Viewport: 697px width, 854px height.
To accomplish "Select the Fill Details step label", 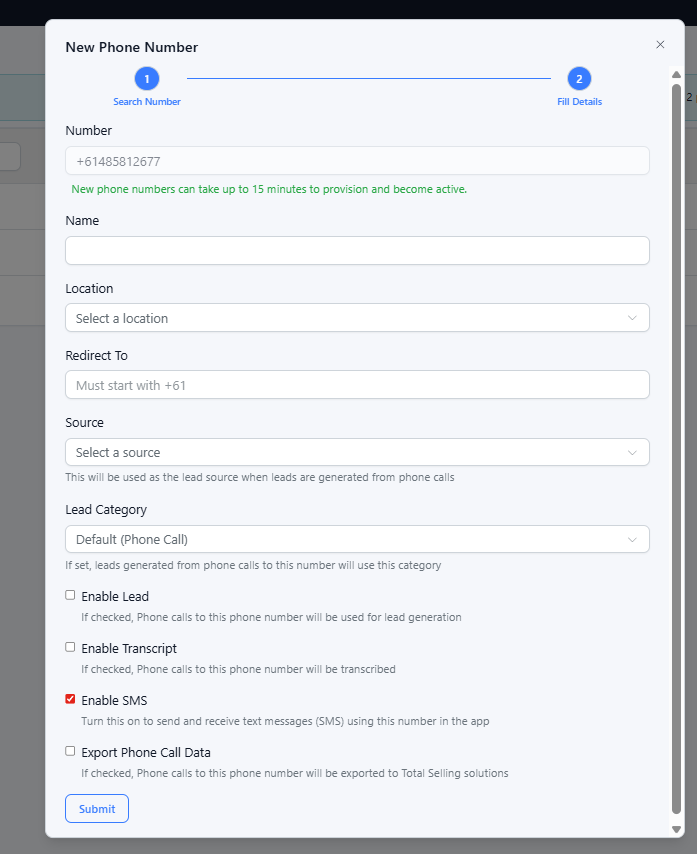I will point(579,102).
